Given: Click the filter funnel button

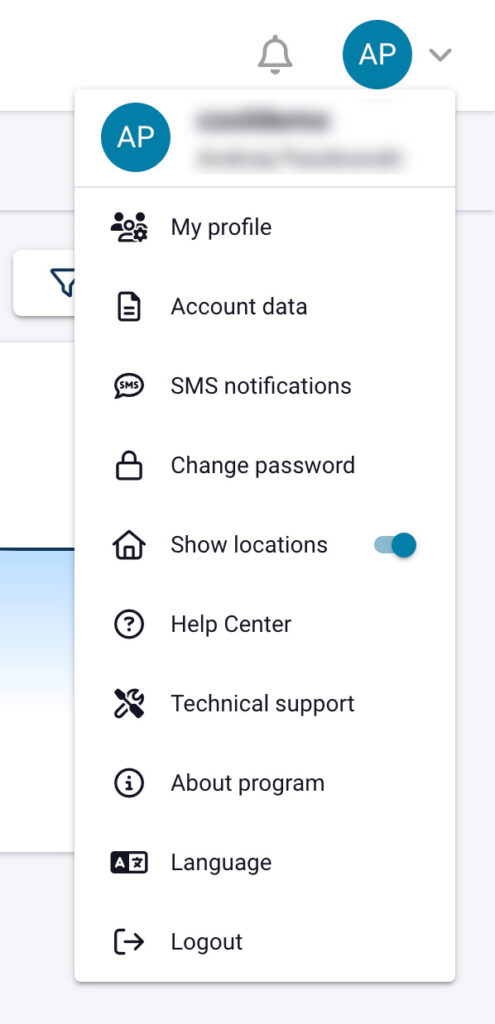Looking at the screenshot, I should tap(64, 283).
